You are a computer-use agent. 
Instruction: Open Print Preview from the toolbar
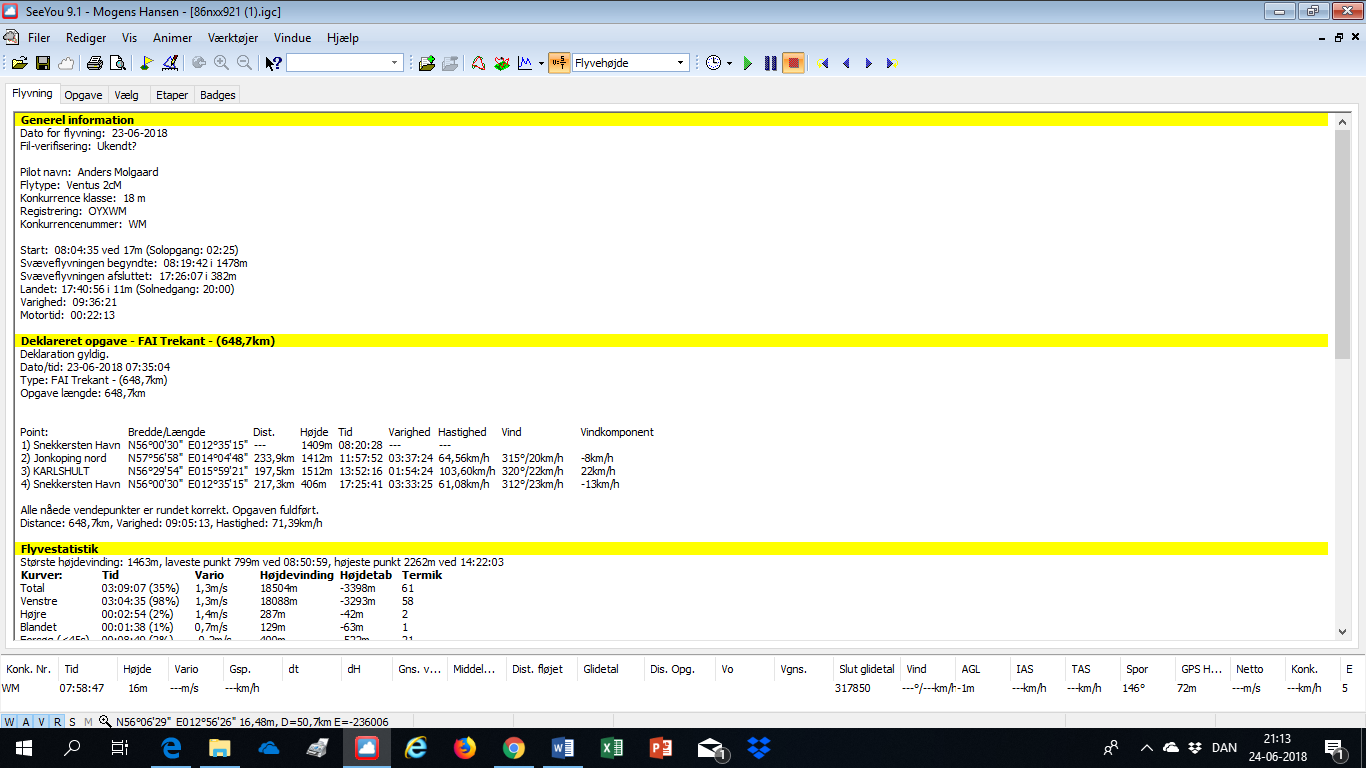[x=117, y=63]
